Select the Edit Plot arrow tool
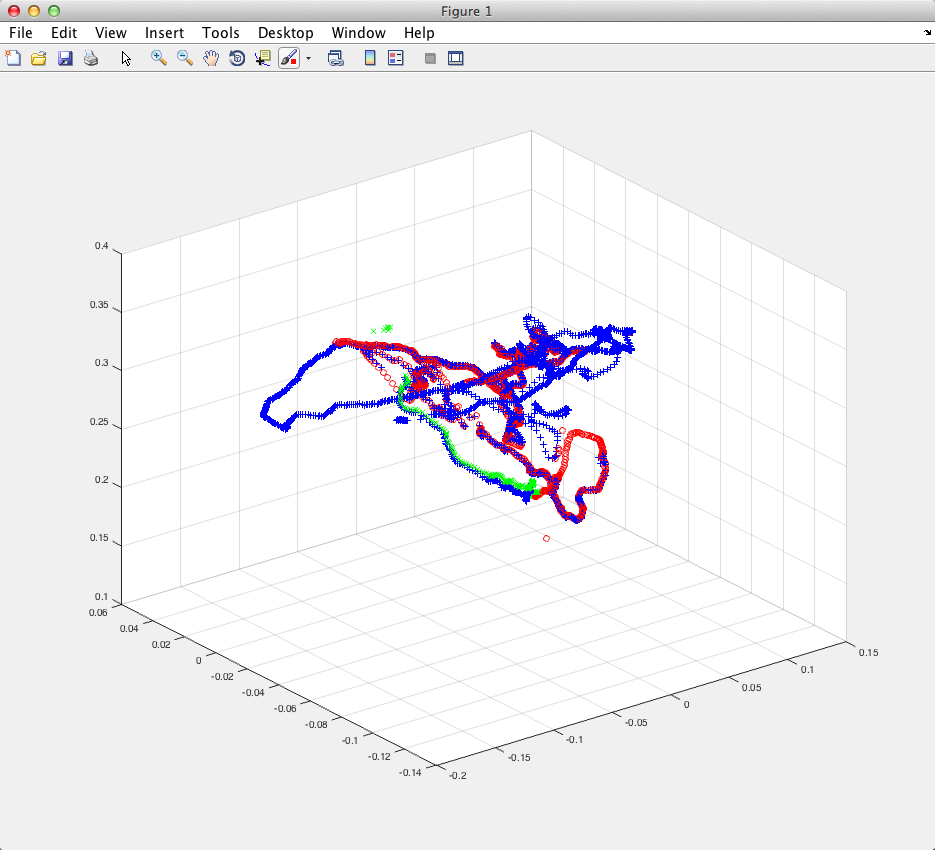The height and width of the screenshot is (850, 935). tap(126, 58)
